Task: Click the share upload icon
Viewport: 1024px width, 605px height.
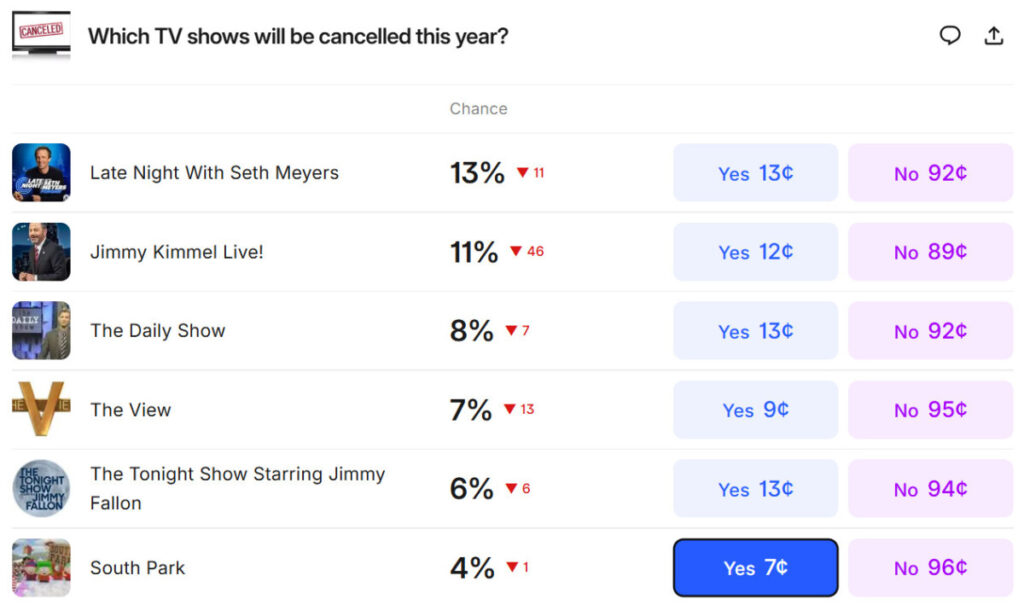Action: [994, 36]
